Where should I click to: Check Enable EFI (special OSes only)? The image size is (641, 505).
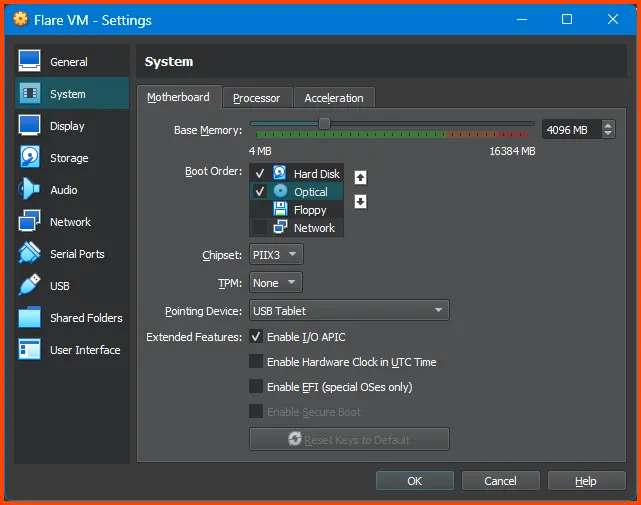click(x=256, y=387)
